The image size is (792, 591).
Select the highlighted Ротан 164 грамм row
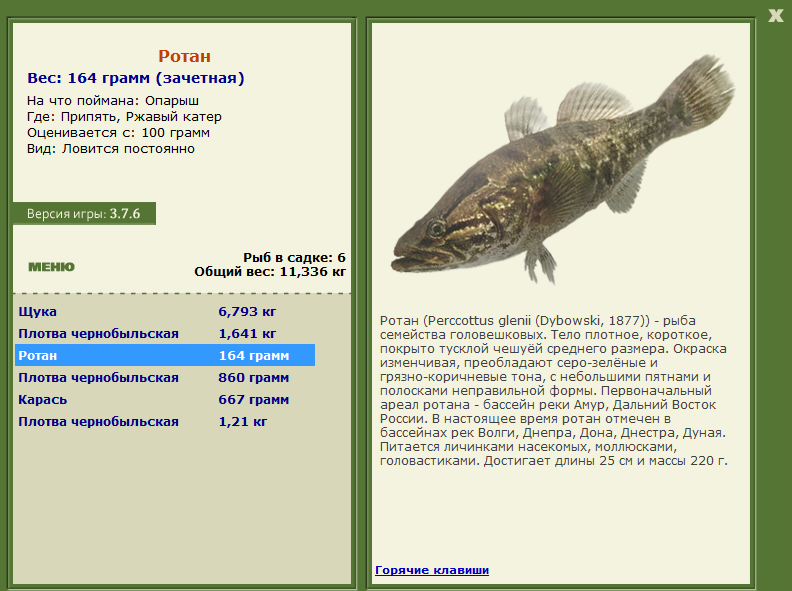point(165,355)
